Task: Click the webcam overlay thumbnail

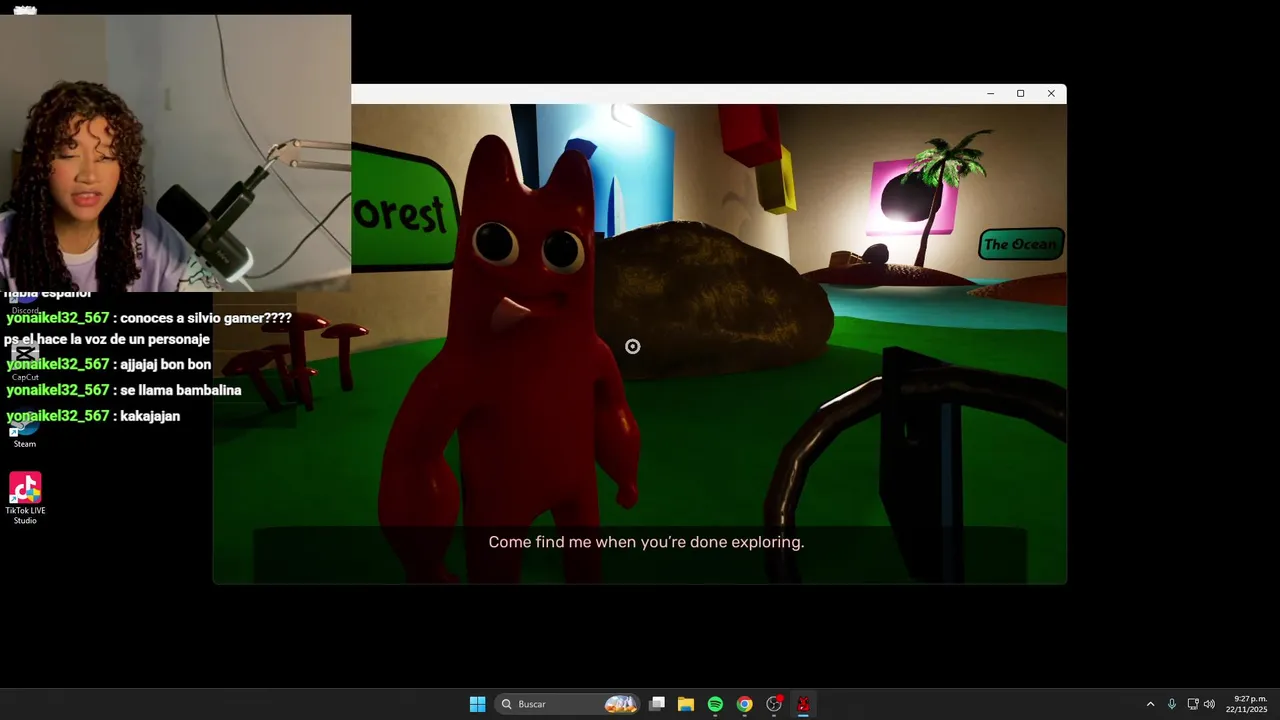Action: pos(175,152)
